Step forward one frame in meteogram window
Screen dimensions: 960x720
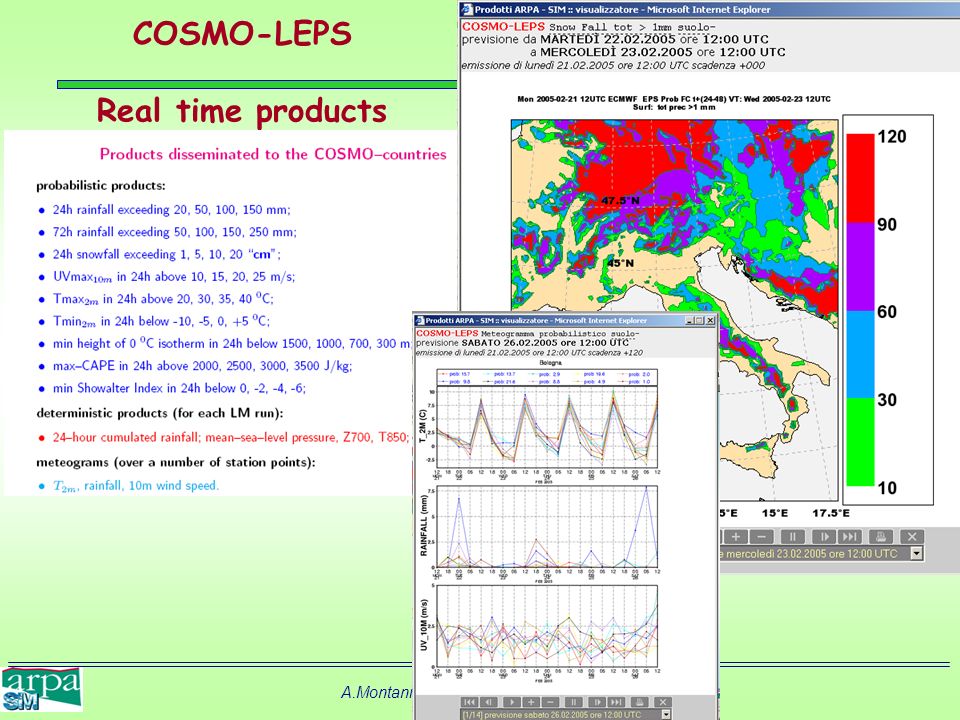(x=596, y=702)
